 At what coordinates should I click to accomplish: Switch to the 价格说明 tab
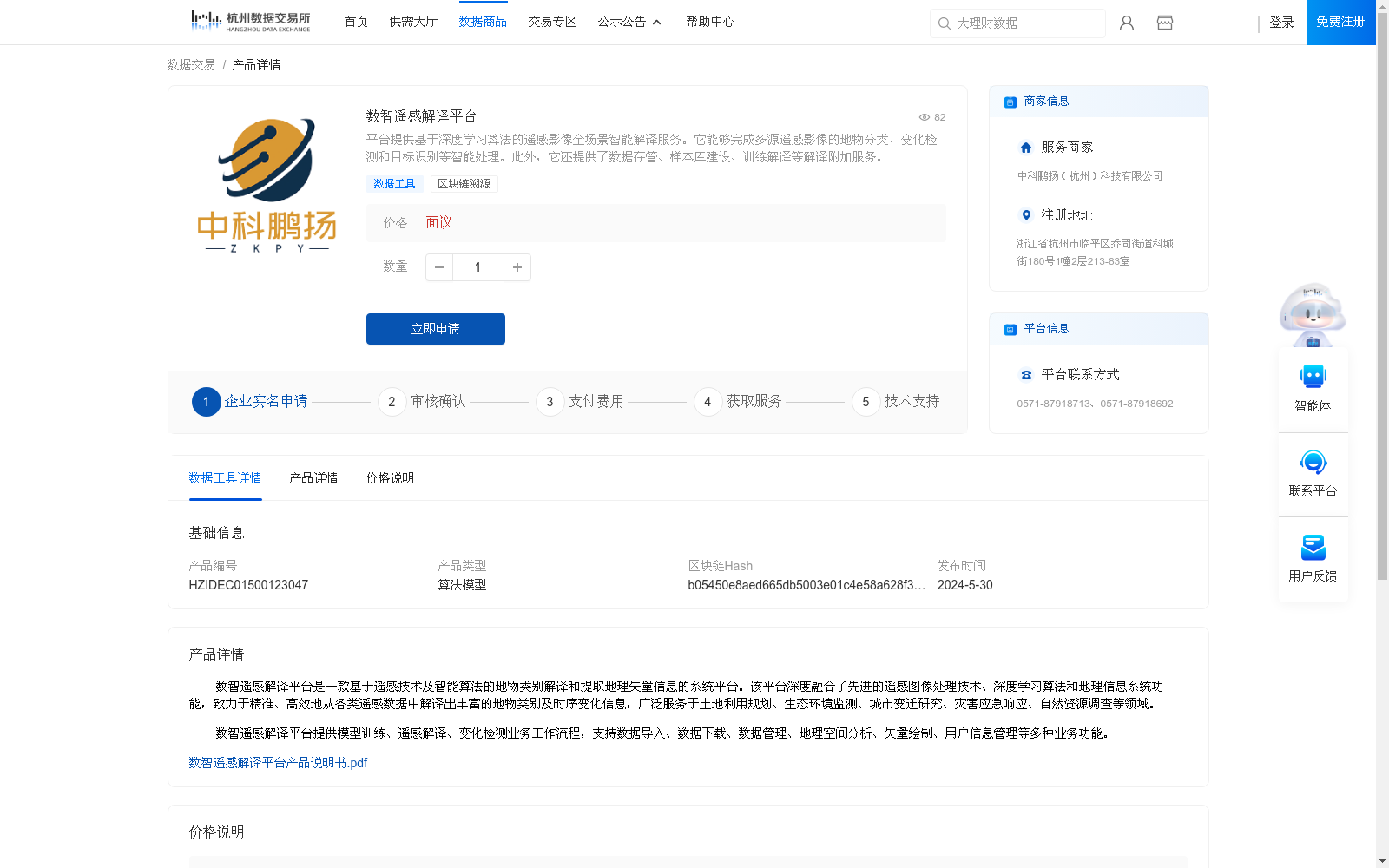390,478
